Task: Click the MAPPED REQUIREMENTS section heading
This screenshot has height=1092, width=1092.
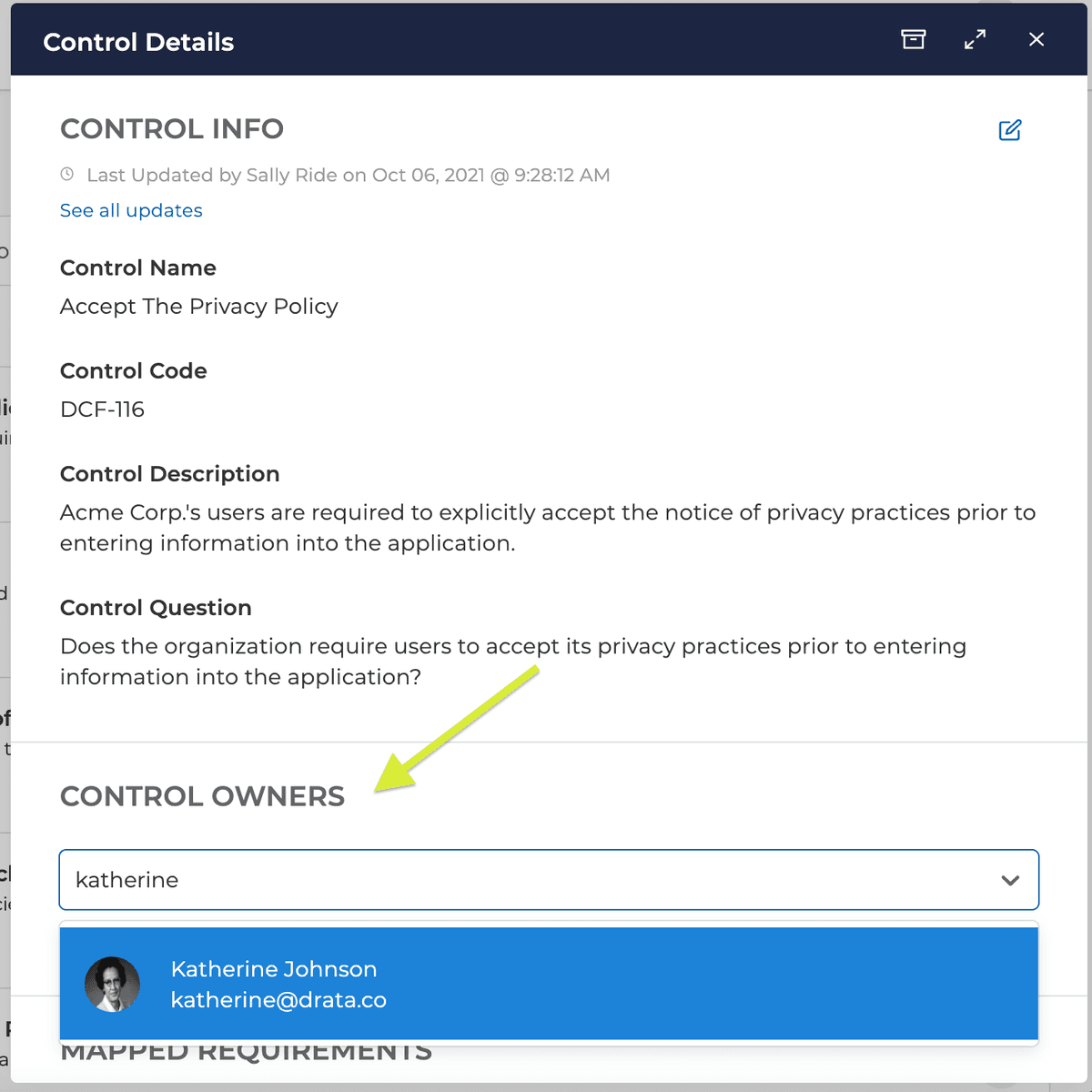Action: [246, 1053]
